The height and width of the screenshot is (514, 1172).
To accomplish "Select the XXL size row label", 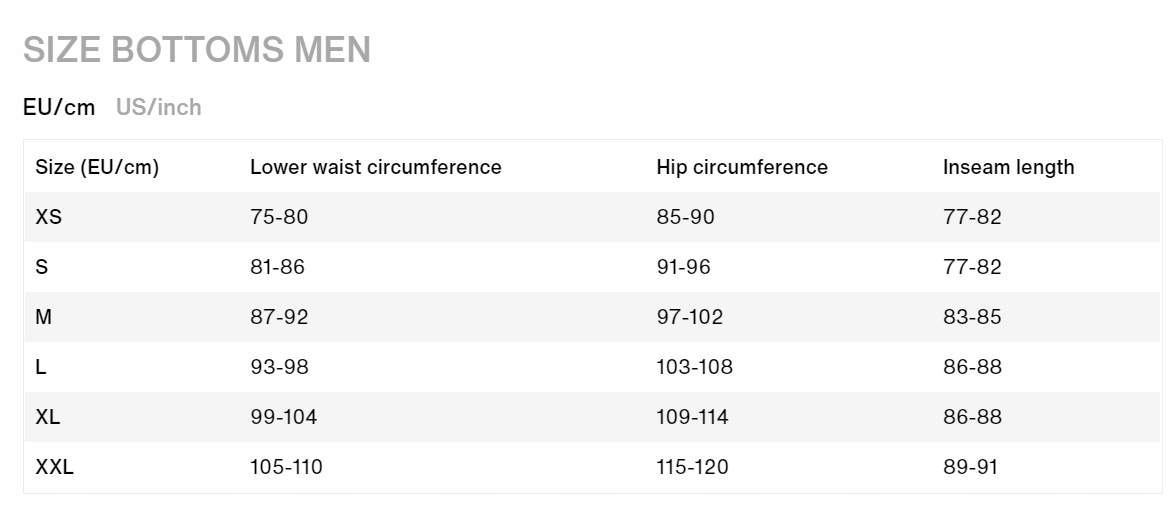I will pos(54,467).
